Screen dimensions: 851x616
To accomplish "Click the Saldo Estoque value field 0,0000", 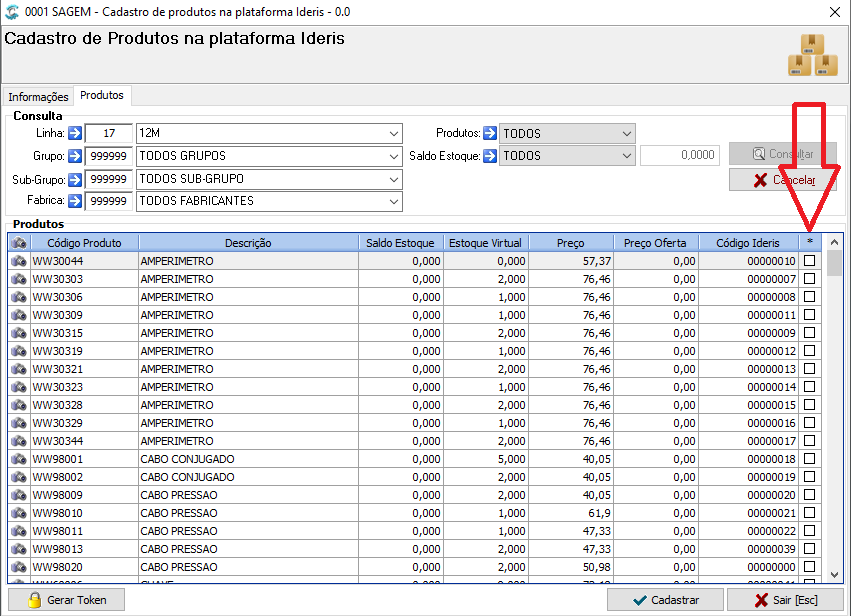I will (x=680, y=155).
